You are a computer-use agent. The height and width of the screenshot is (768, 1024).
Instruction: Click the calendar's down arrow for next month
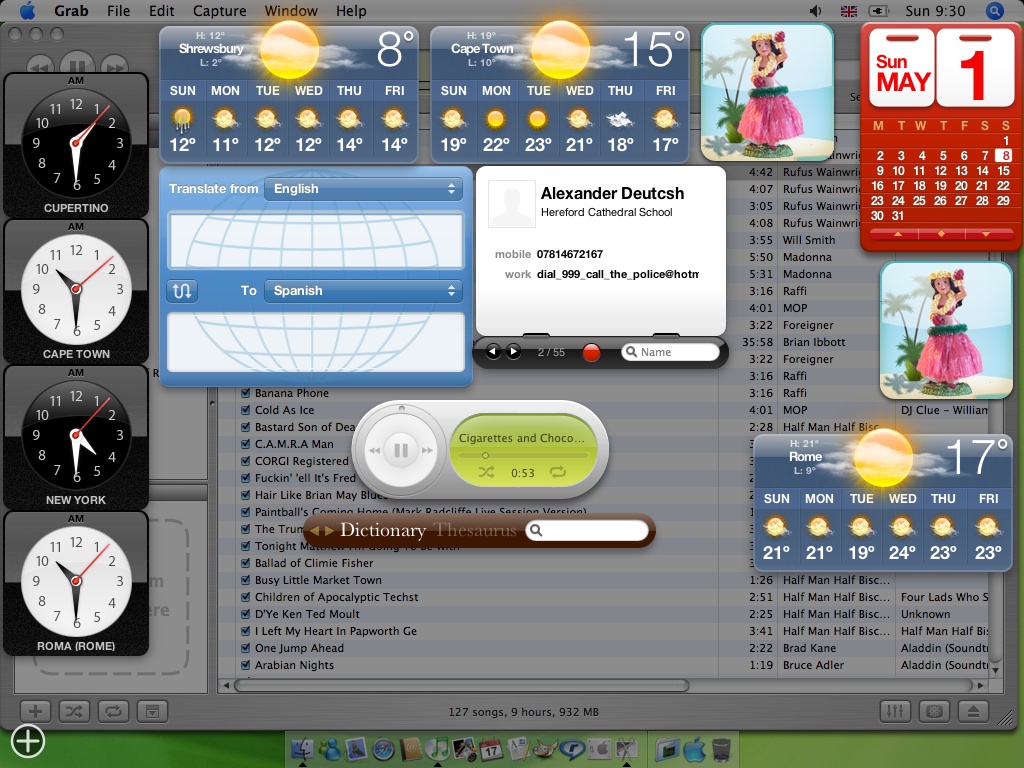pos(984,234)
